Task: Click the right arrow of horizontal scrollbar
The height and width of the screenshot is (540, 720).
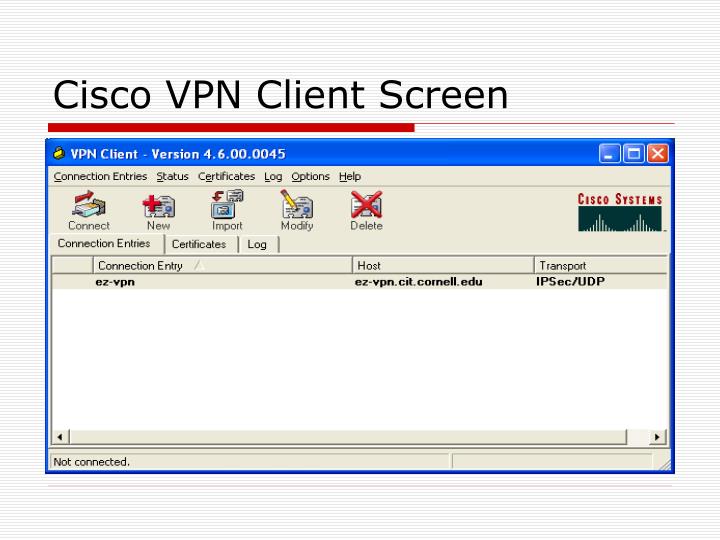Action: coord(657,437)
